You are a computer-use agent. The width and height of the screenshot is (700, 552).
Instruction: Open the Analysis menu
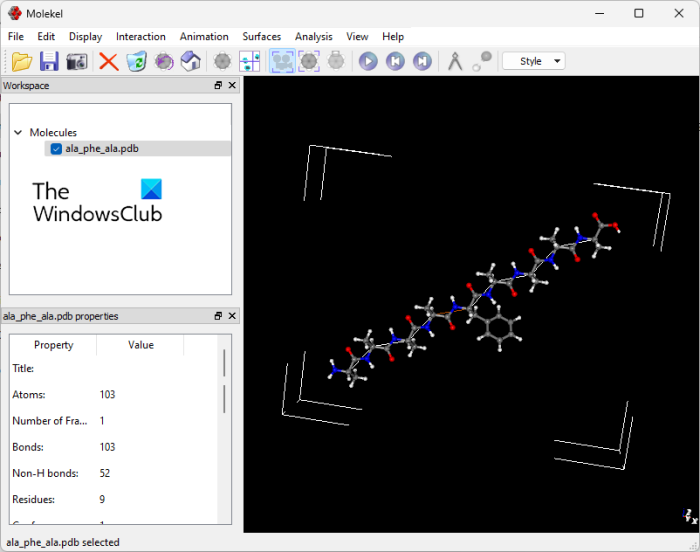(313, 36)
